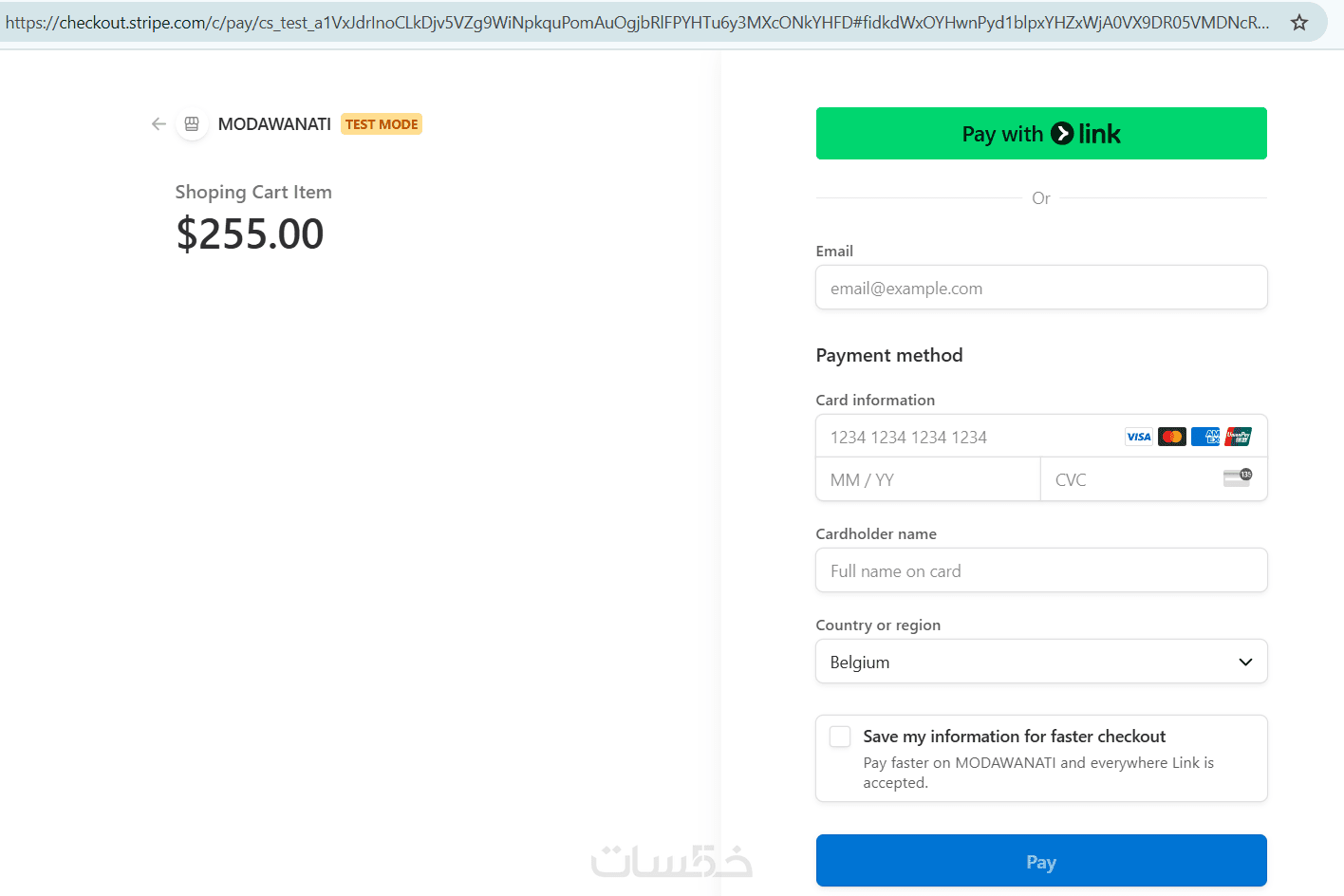Select the Cardholder name field
The height and width of the screenshot is (896, 1344).
point(1041,570)
